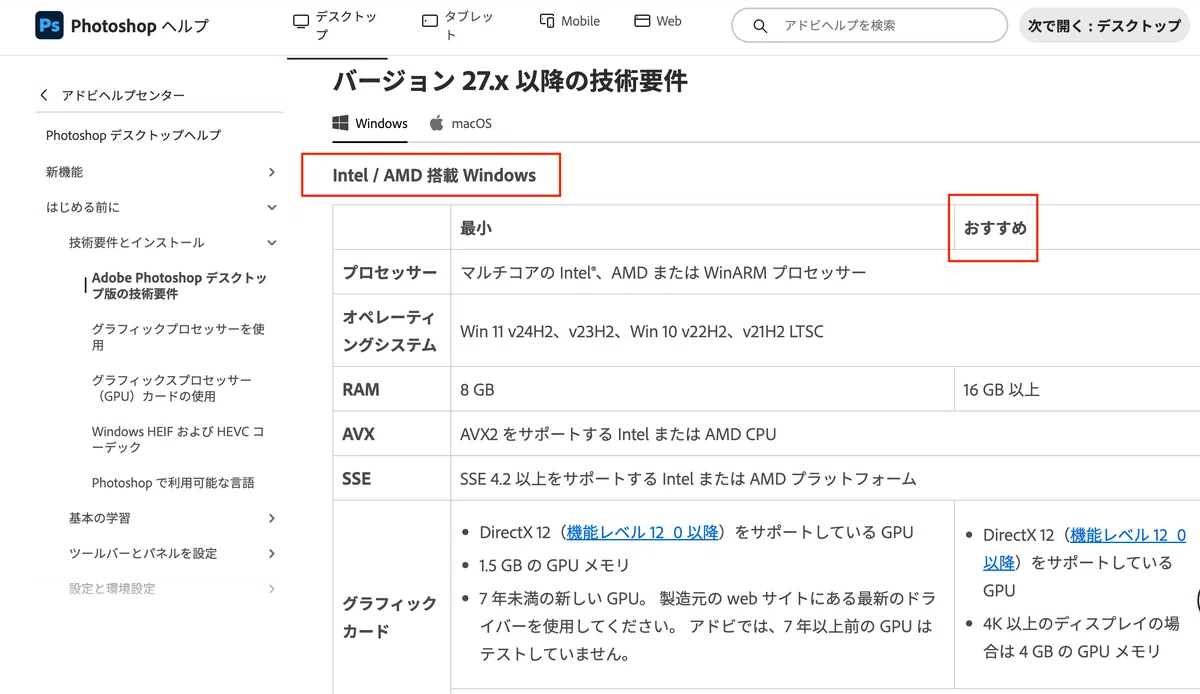Collapse the はじめる前に sidebar section
Image resolution: width=1200 pixels, height=694 pixels.
point(272,207)
